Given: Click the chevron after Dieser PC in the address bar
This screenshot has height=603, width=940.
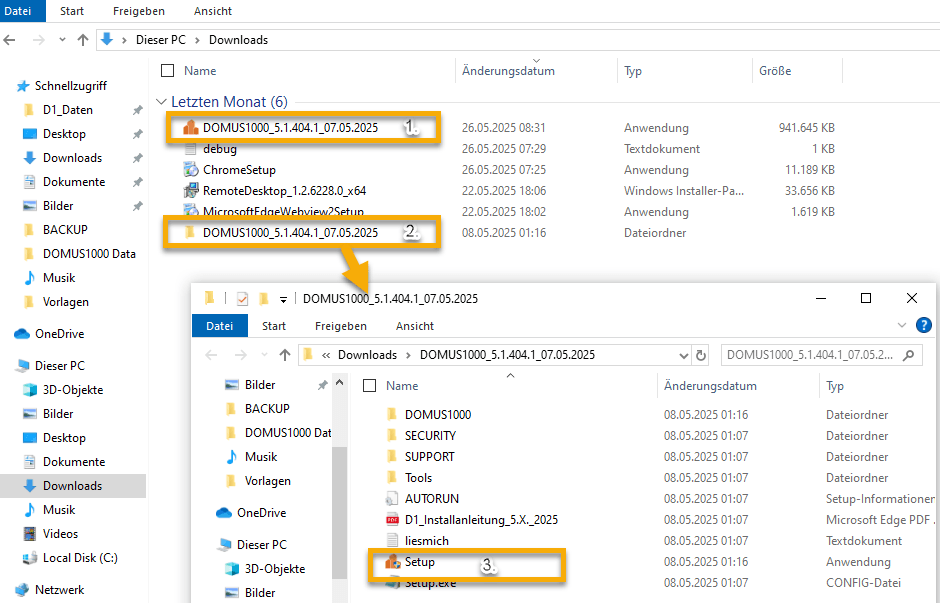Looking at the screenshot, I should coord(197,40).
